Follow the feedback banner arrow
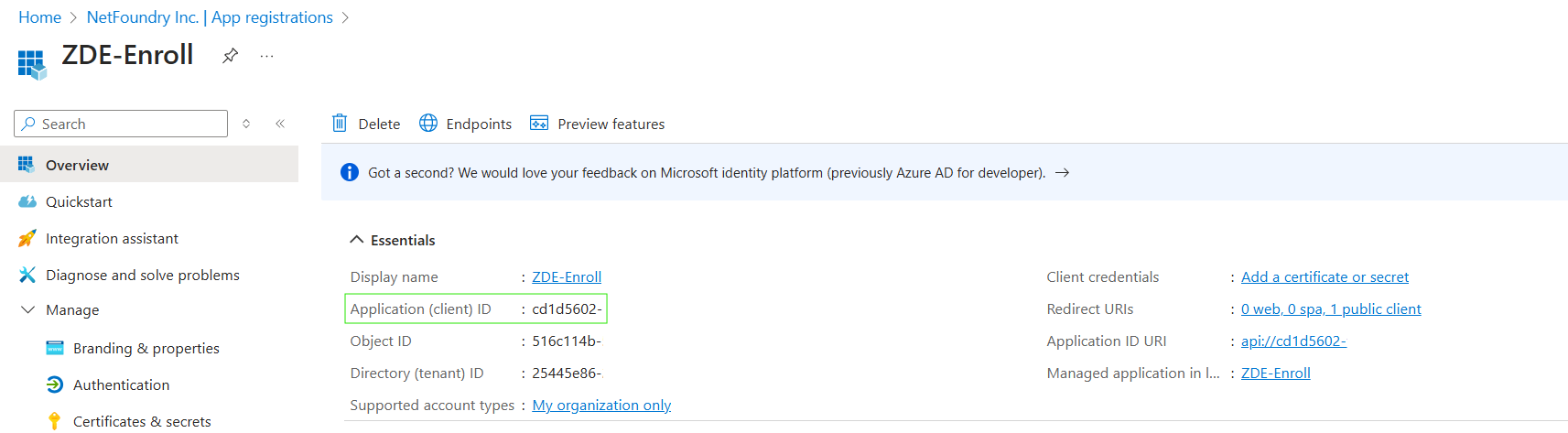1568x433 pixels. coord(1062,172)
